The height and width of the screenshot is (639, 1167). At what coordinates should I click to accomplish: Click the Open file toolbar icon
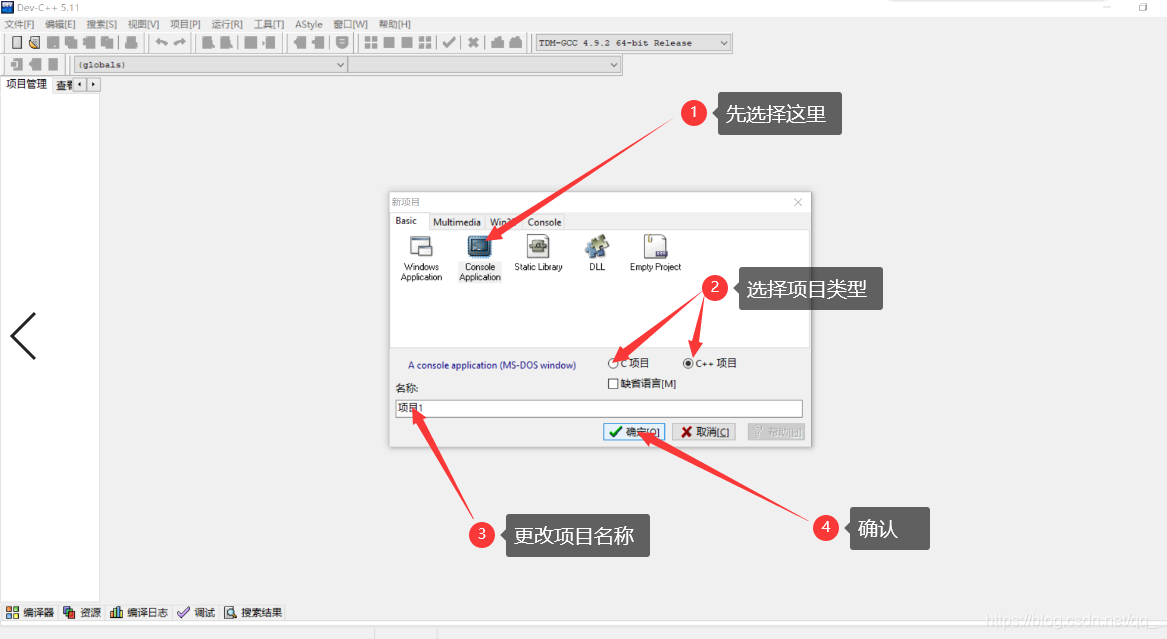tap(34, 42)
